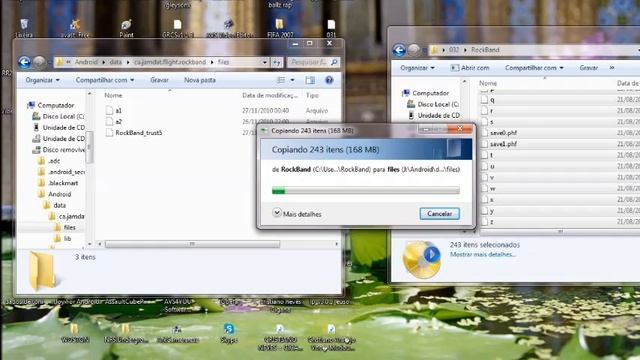Click the media disc icon in RockBand details pane
640x360 pixels.
pos(422,260)
